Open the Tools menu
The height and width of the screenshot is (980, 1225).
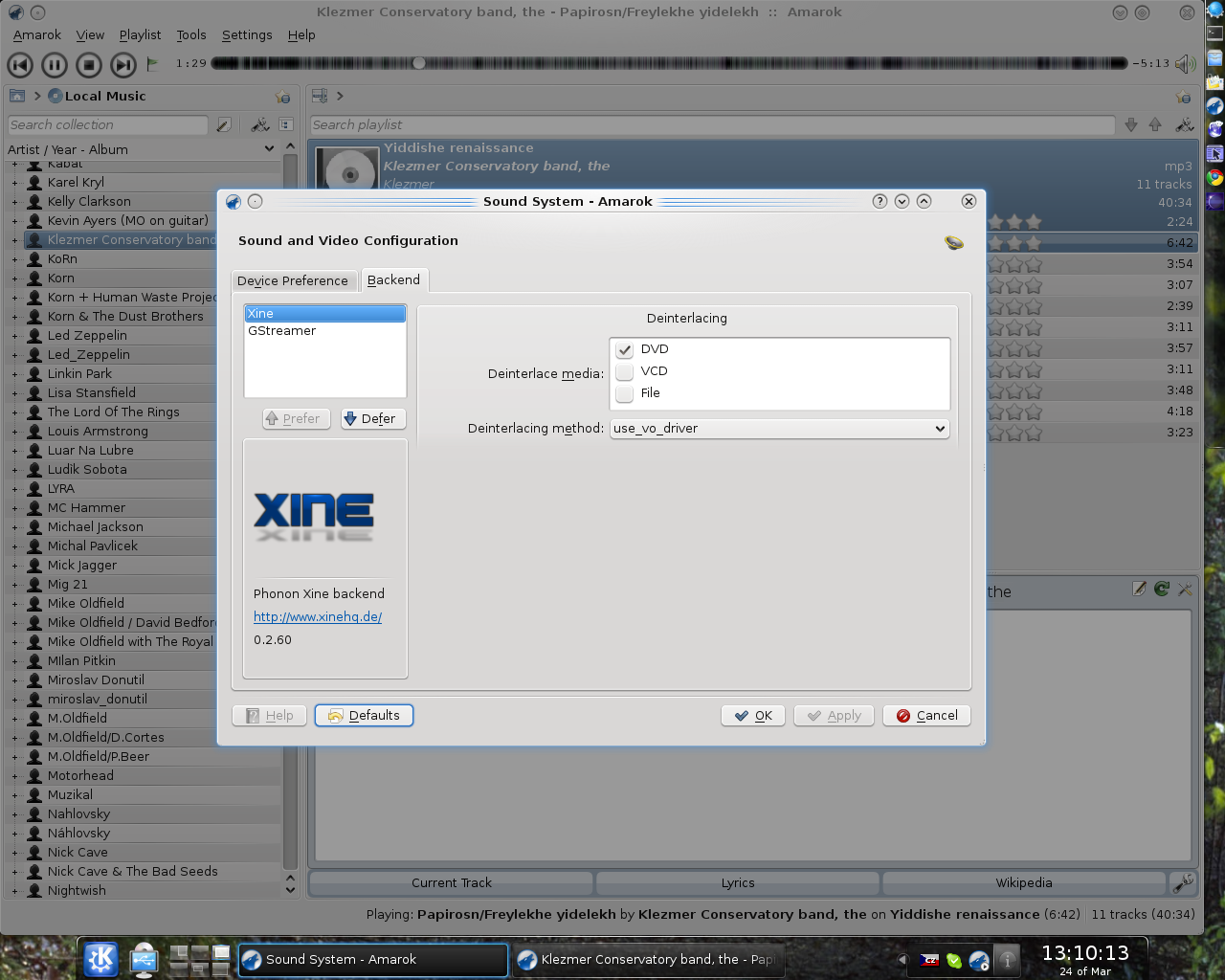coord(191,34)
